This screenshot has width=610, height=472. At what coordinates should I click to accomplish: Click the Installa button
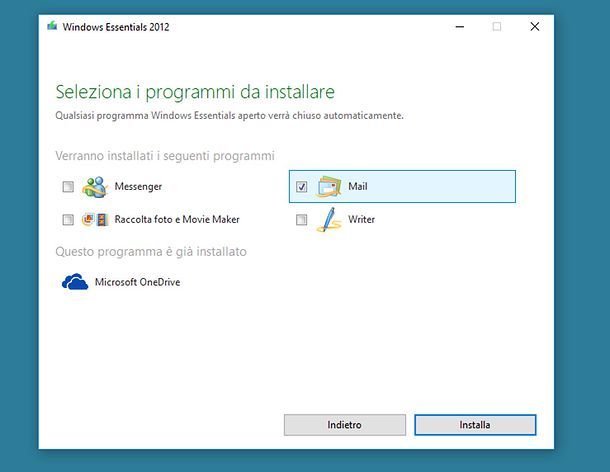pos(475,425)
